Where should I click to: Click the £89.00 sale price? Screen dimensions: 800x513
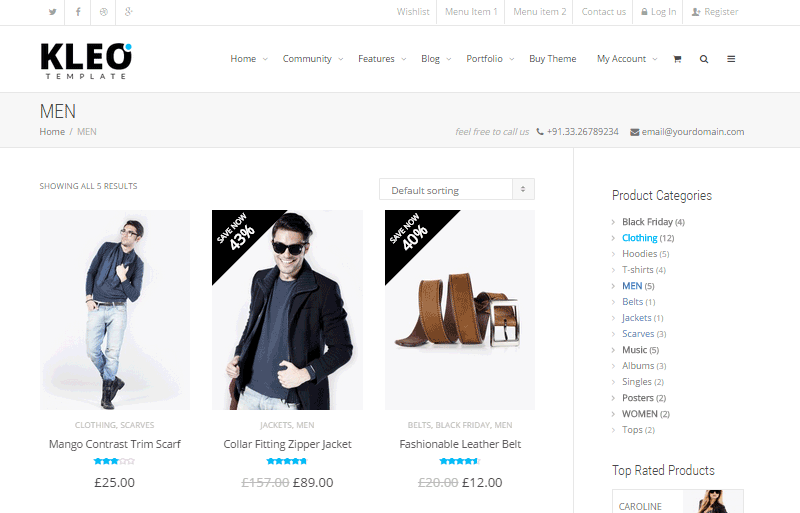(313, 482)
